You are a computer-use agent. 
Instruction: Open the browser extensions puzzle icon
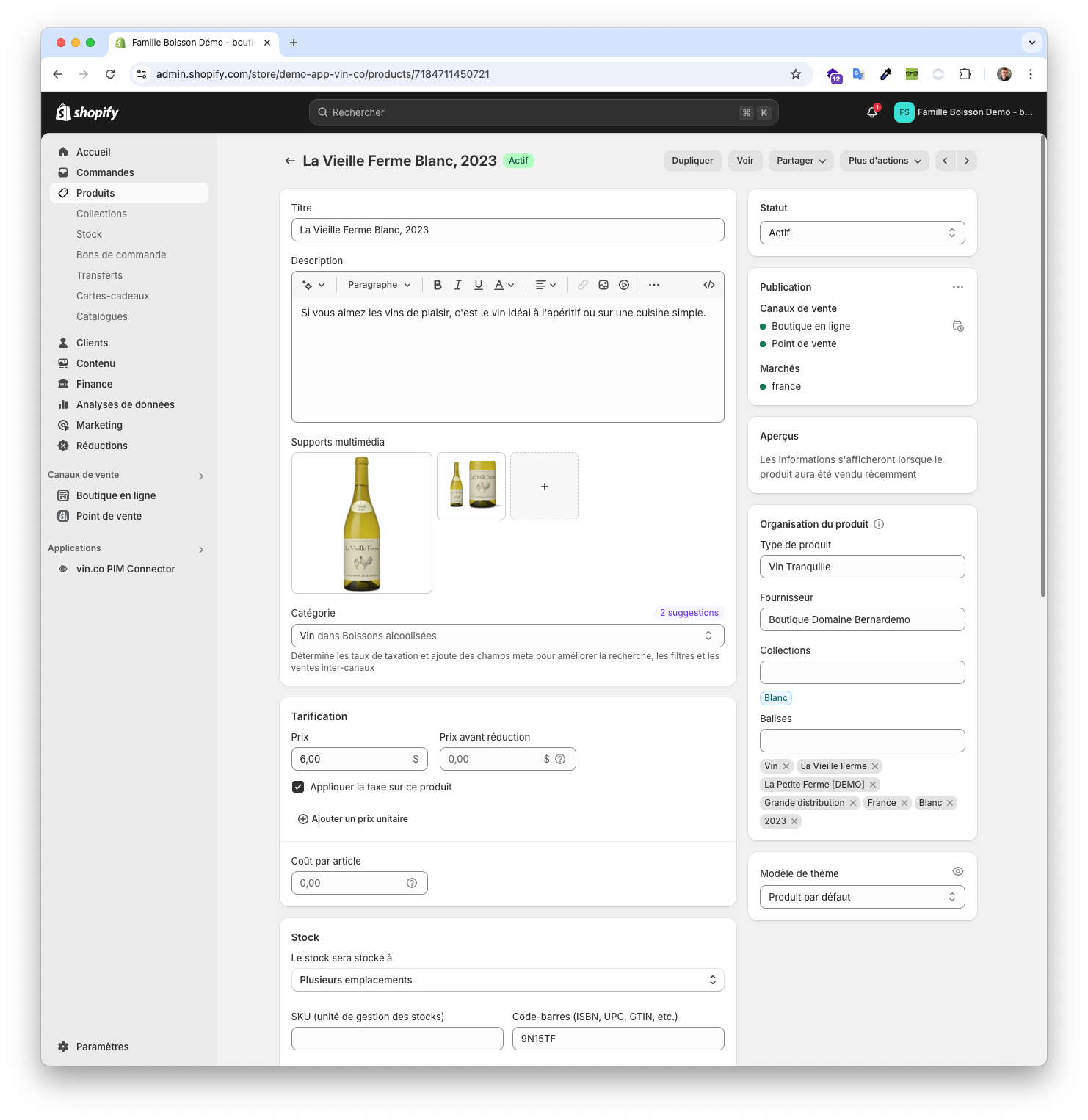[x=965, y=74]
